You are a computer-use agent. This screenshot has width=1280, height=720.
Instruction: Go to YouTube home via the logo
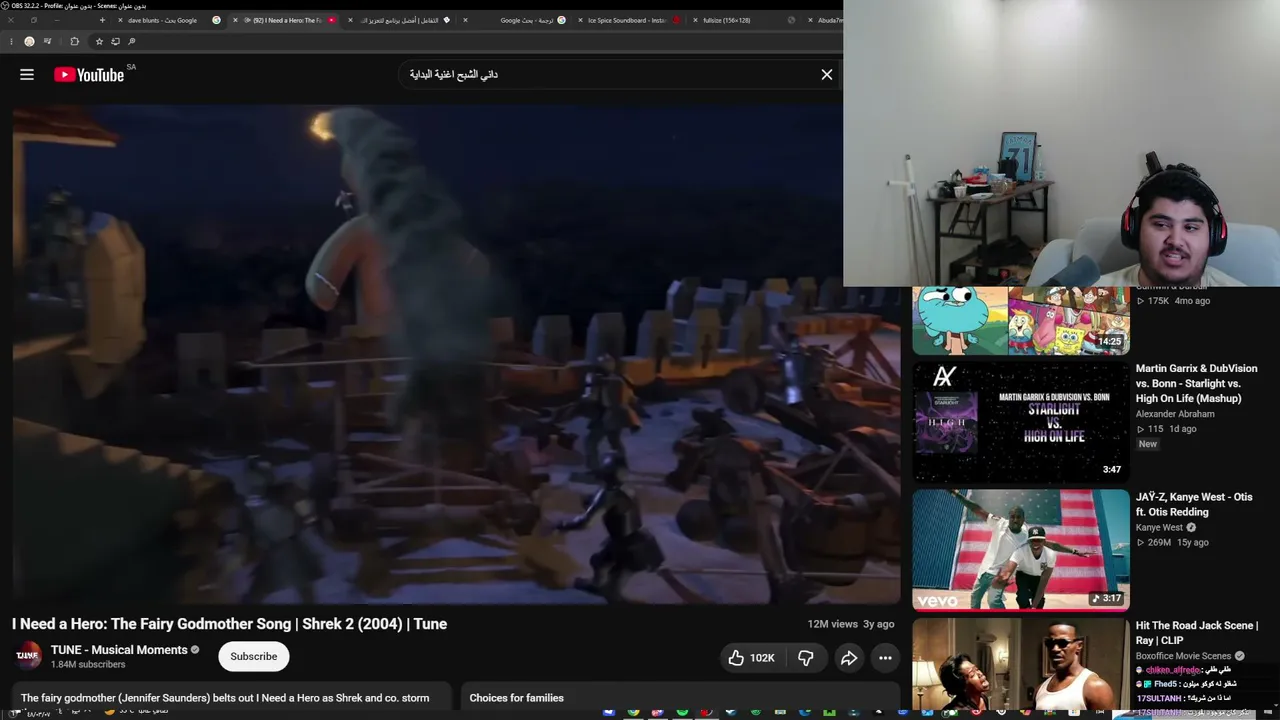(89, 74)
